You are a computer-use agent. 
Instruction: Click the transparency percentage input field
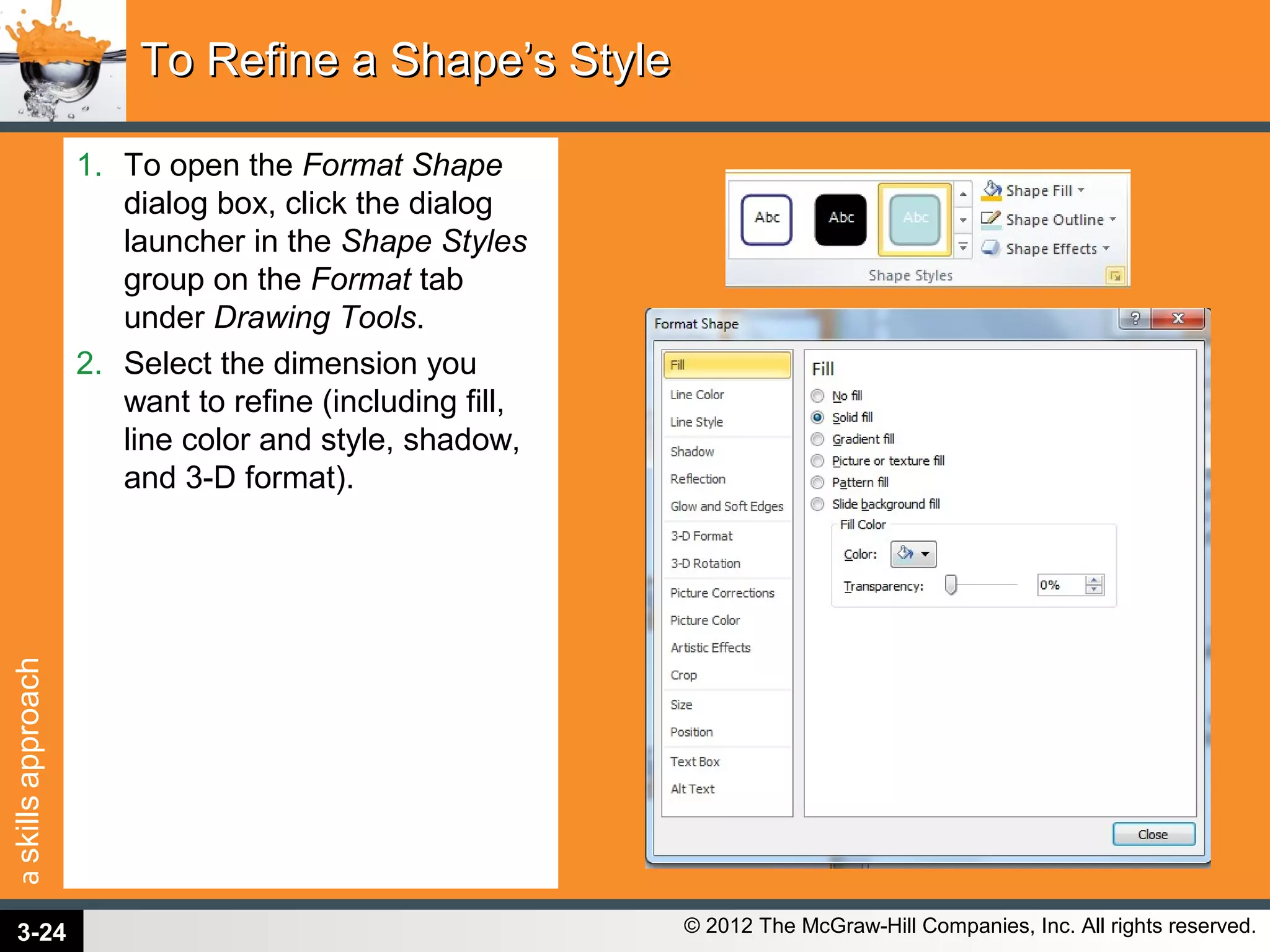tap(1060, 585)
